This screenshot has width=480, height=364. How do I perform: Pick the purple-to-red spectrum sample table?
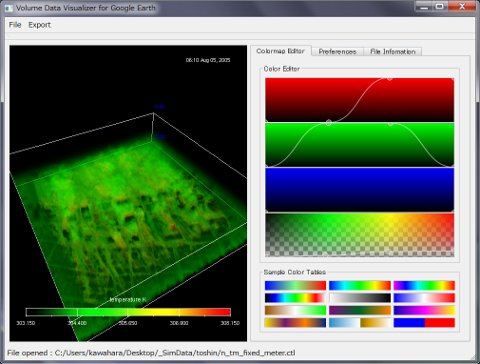[424, 285]
